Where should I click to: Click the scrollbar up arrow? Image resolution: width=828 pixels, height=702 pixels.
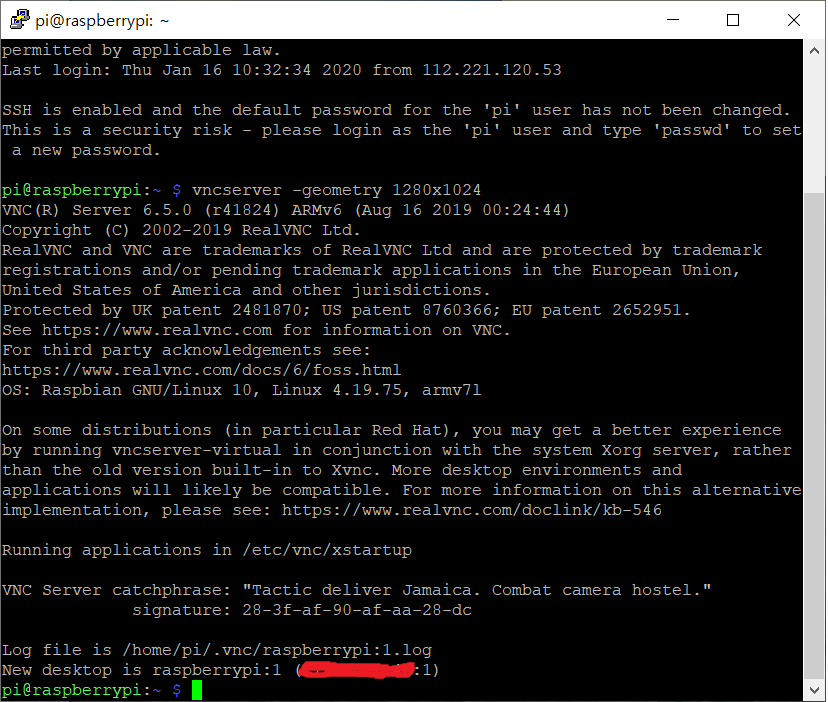tap(814, 51)
